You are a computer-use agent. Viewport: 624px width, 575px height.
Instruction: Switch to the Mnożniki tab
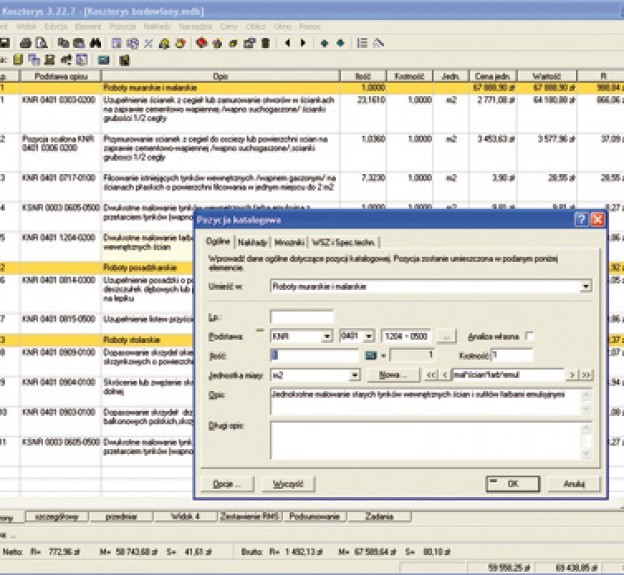click(x=289, y=242)
